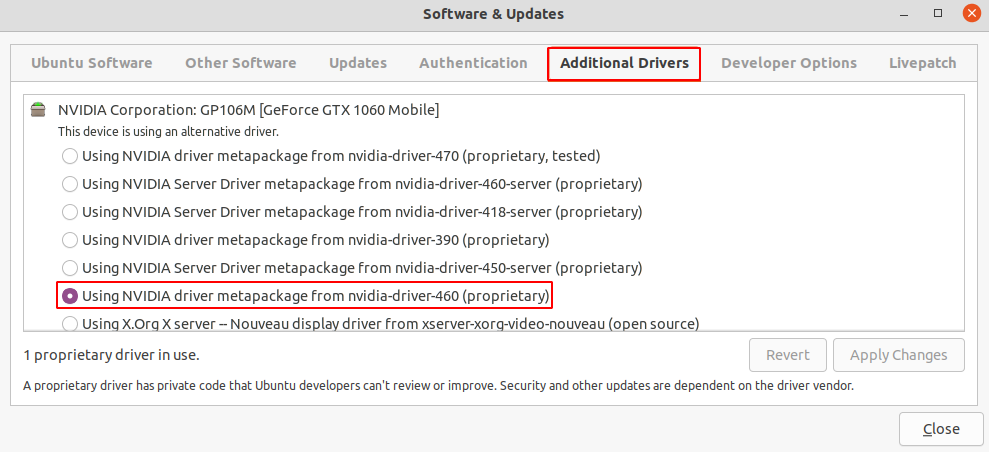Close window using orange title bar button
Screen dimensions: 989x452
pos(972,13)
